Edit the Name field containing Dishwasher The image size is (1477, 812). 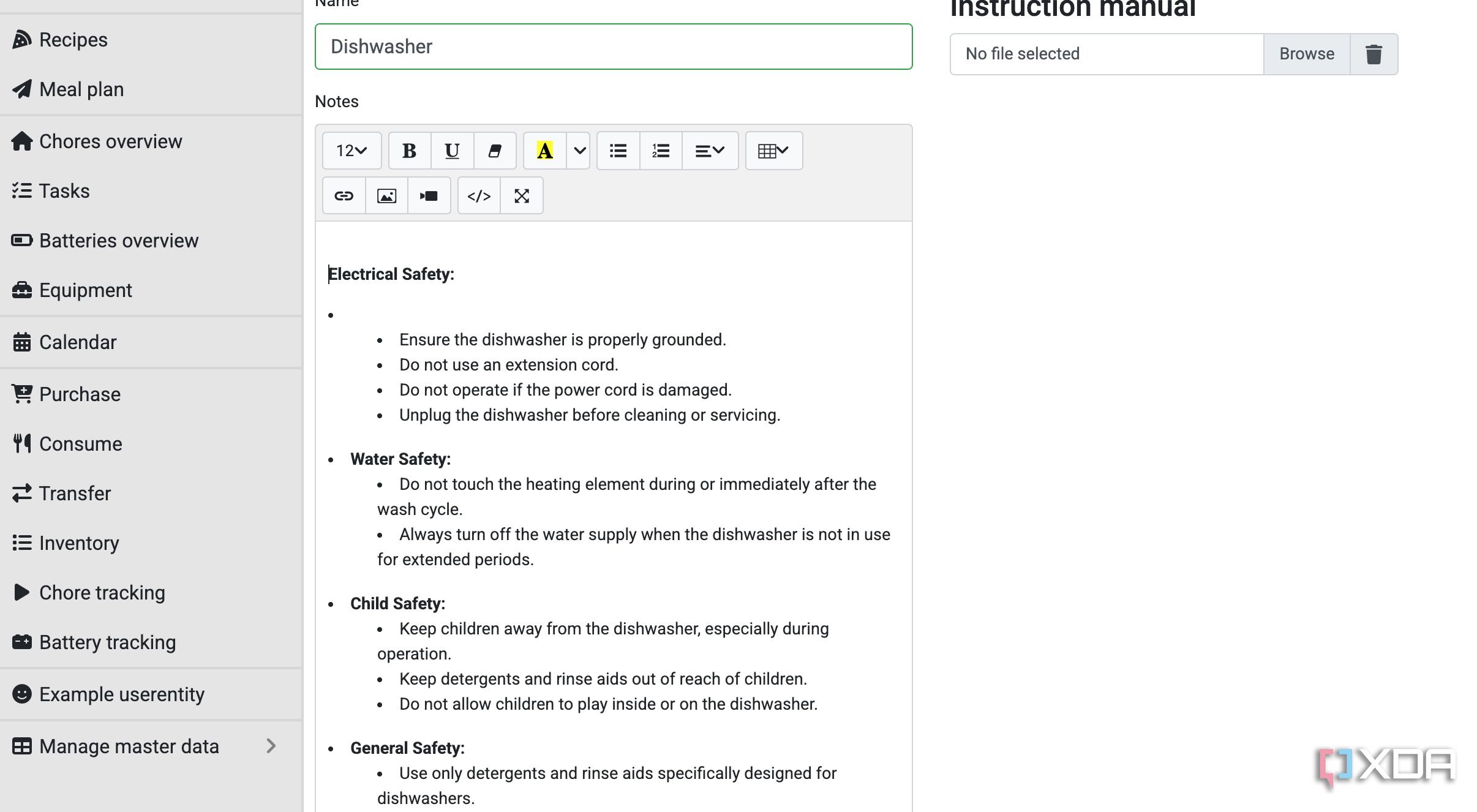coord(614,47)
